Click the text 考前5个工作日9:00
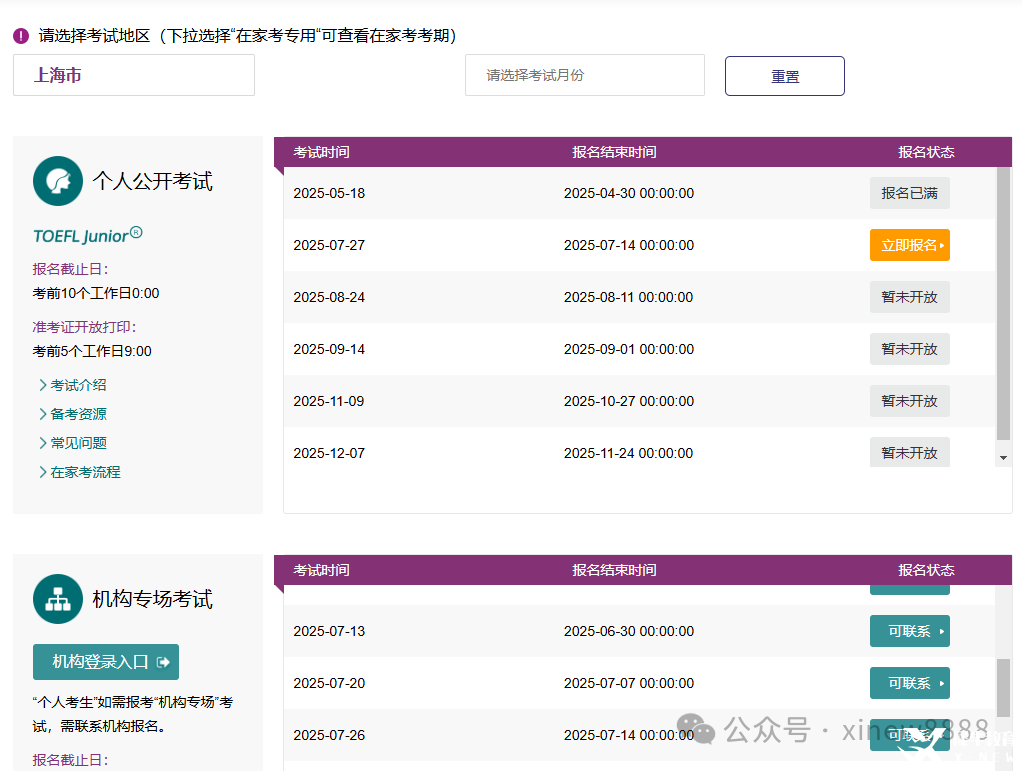 (92, 351)
